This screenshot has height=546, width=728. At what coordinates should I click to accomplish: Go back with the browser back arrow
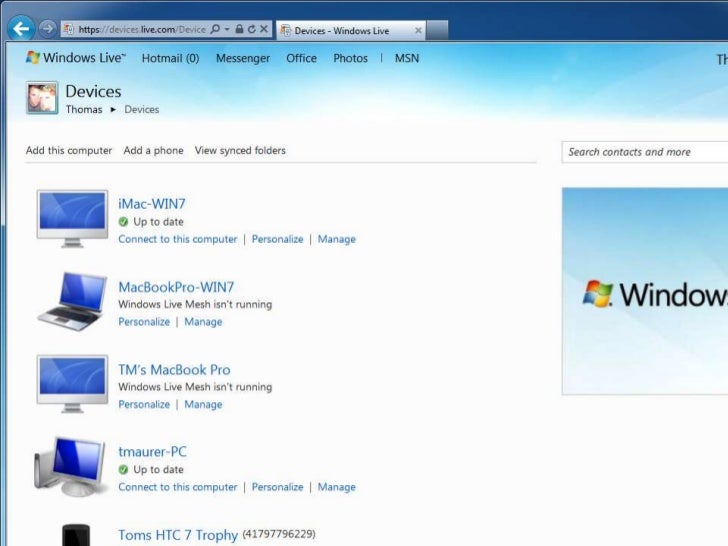pos(21,29)
